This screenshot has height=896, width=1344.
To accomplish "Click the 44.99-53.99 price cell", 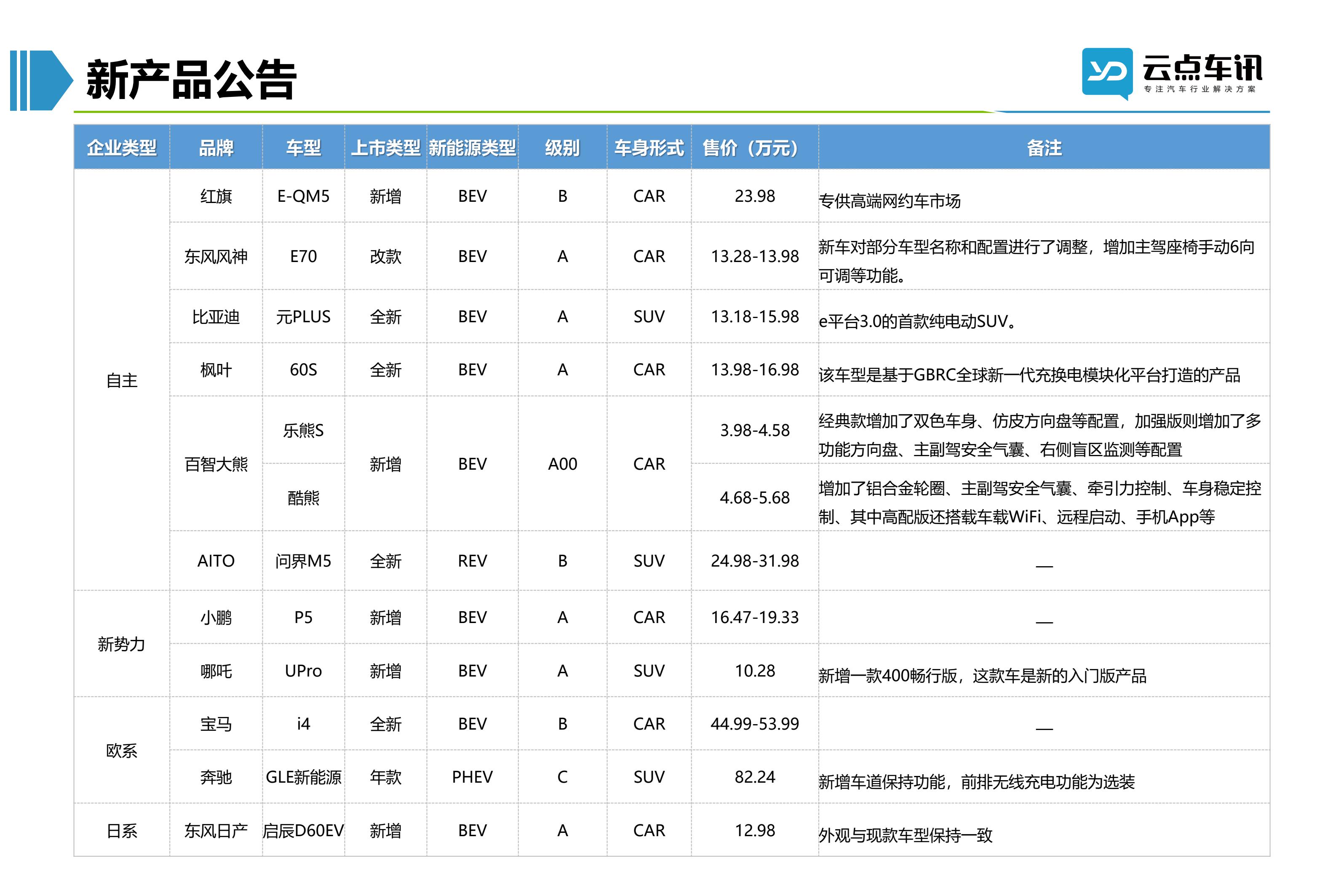I will pos(754,724).
